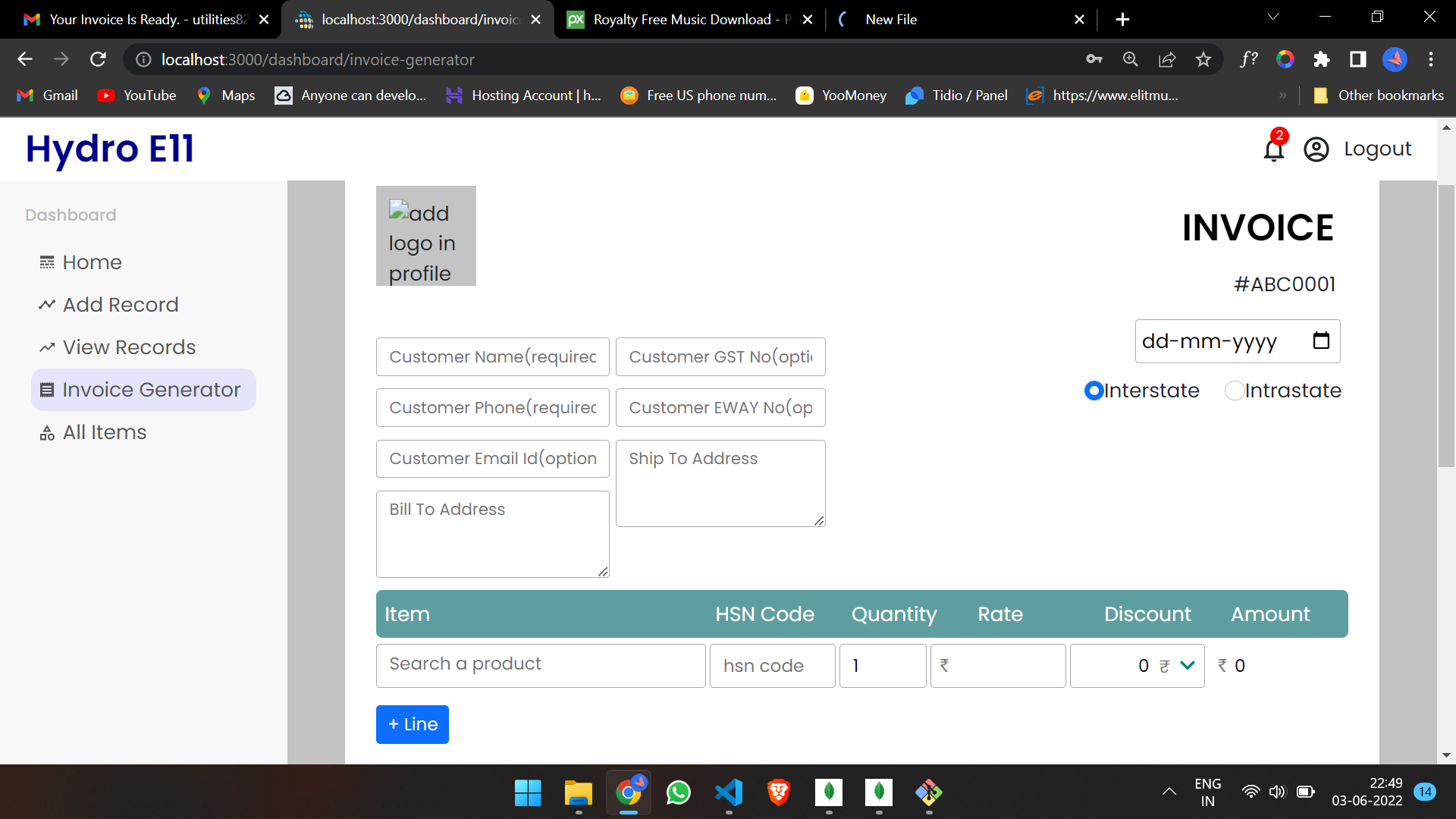Expand the hidden bookmarks chevron

[x=1283, y=96]
